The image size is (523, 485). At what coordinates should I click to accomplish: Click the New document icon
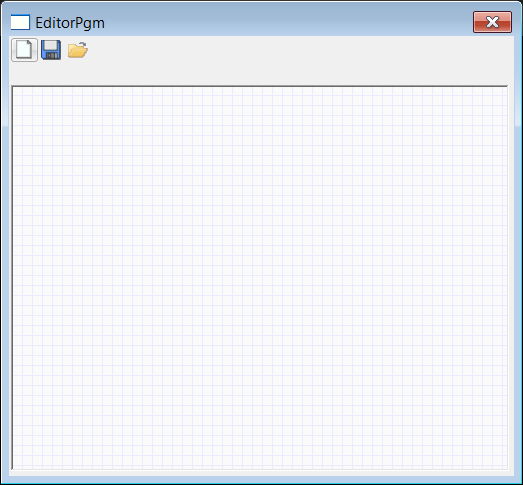[x=24, y=50]
